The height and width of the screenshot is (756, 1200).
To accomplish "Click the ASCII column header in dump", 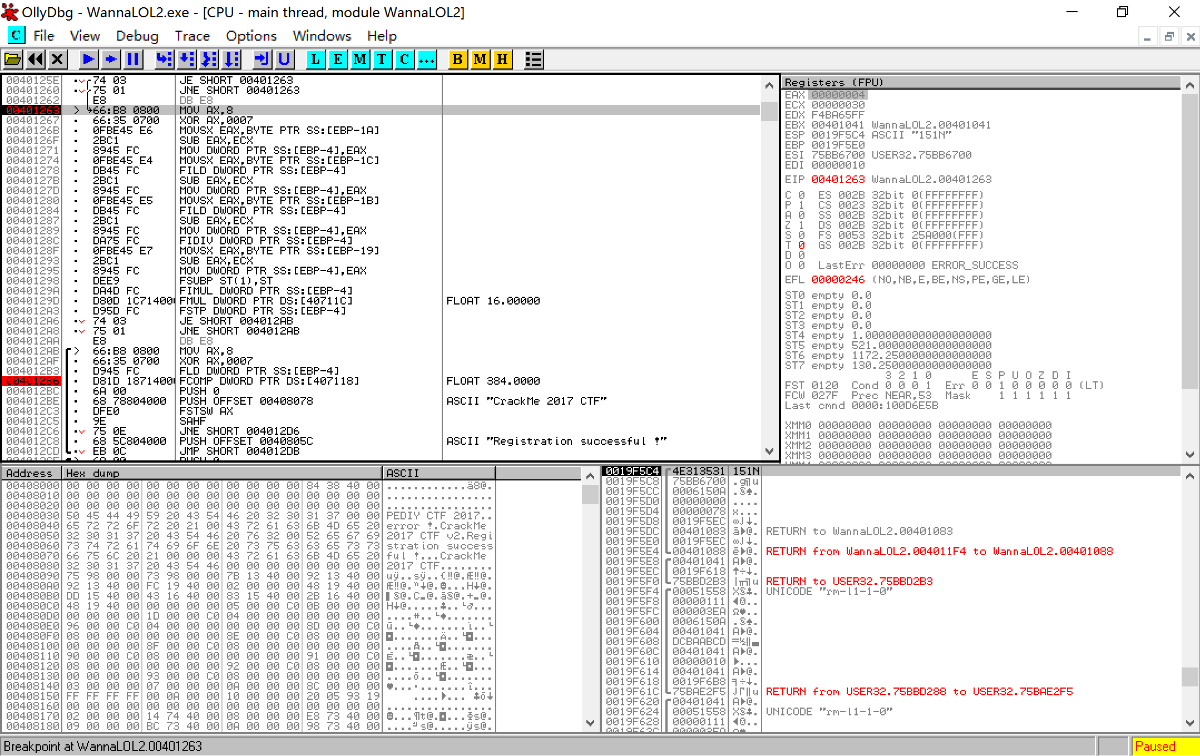I will tap(439, 473).
